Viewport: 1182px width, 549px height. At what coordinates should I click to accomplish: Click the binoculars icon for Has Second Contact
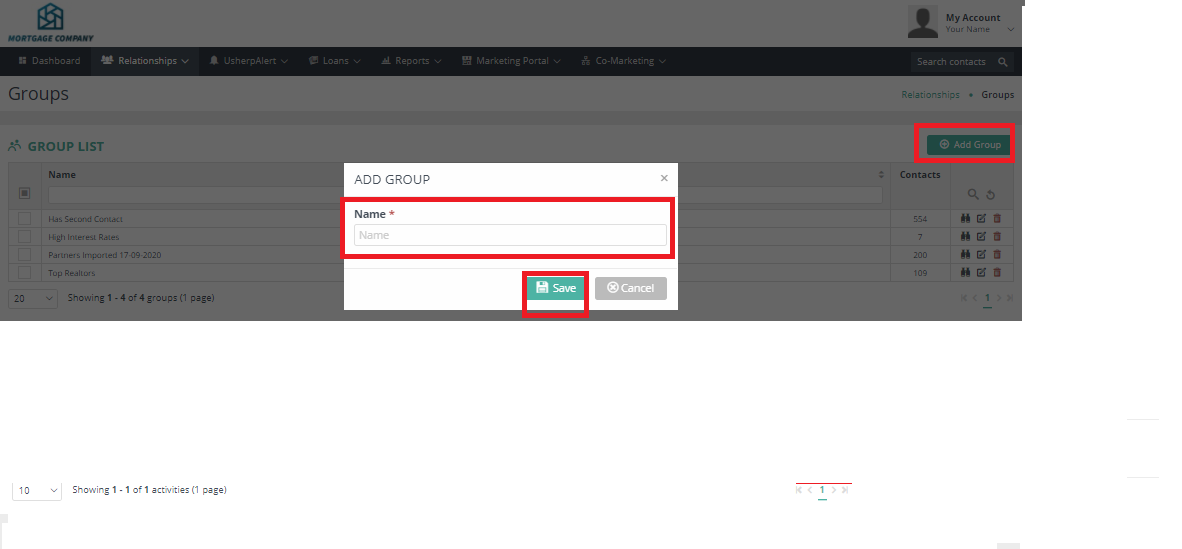pos(966,219)
